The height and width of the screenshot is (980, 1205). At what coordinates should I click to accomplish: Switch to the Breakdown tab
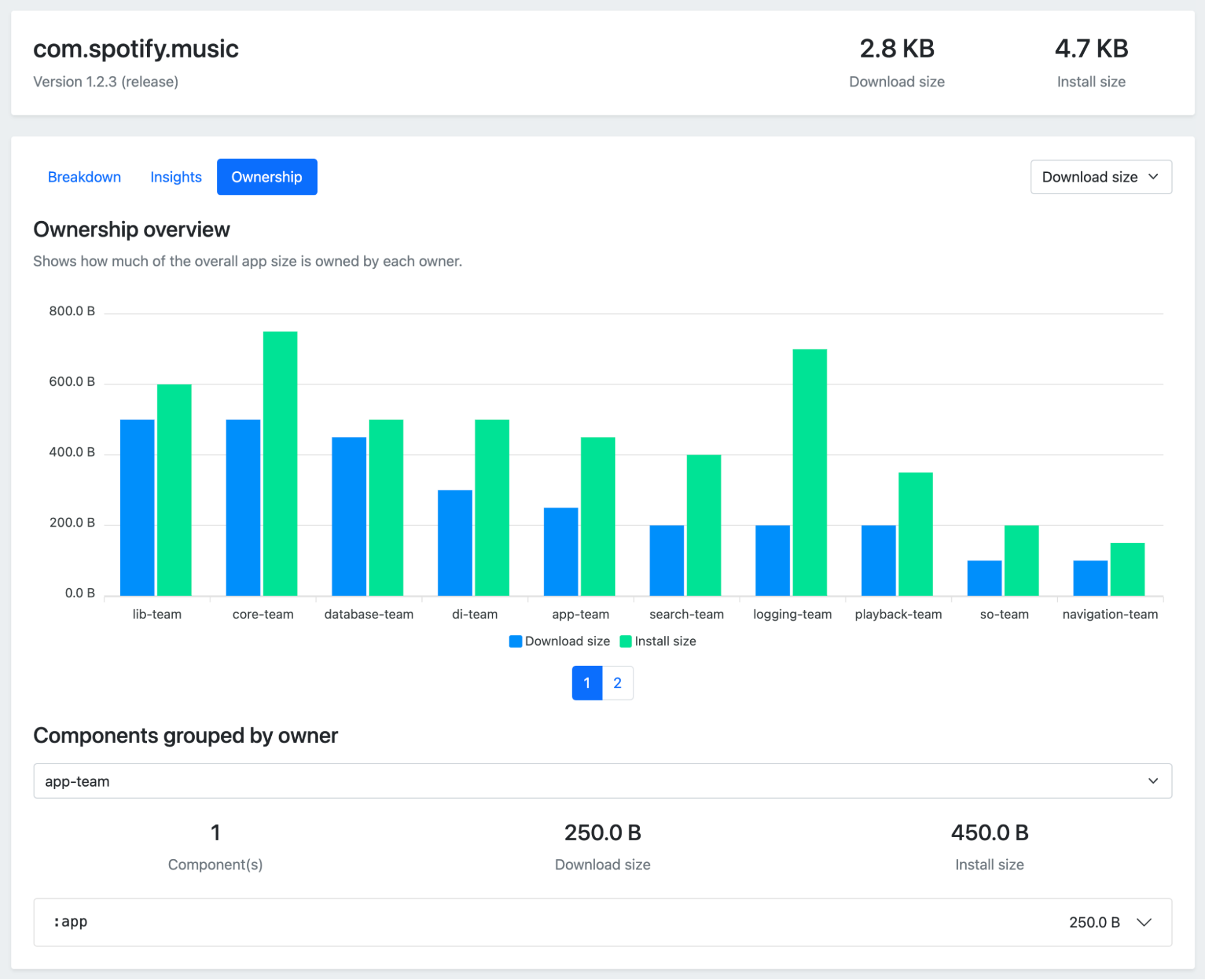point(84,177)
